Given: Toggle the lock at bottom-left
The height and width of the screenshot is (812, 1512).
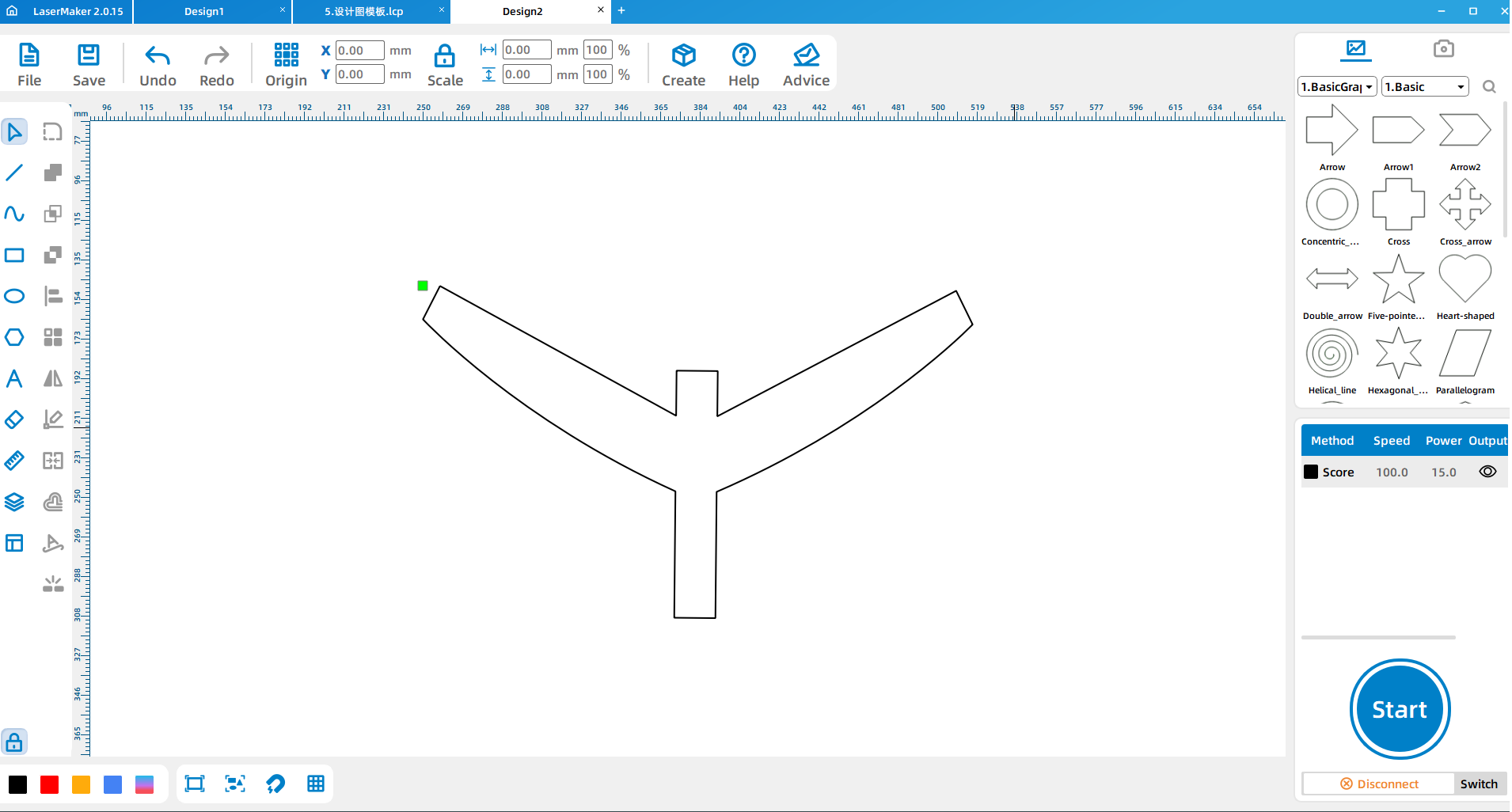Looking at the screenshot, I should pyautogui.click(x=14, y=742).
